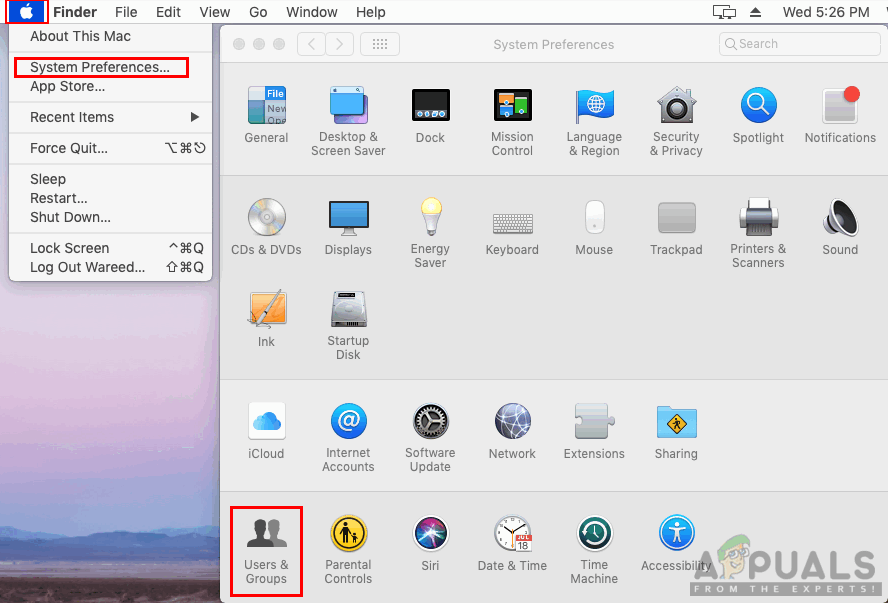Open the Mouse preference pane
Image resolution: width=888 pixels, height=603 pixels.
click(x=594, y=227)
